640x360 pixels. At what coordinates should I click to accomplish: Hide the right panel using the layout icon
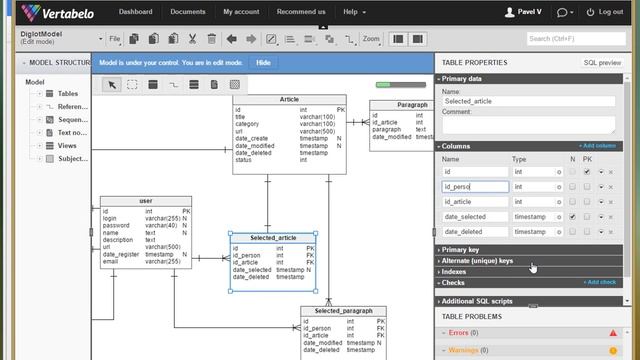417,39
